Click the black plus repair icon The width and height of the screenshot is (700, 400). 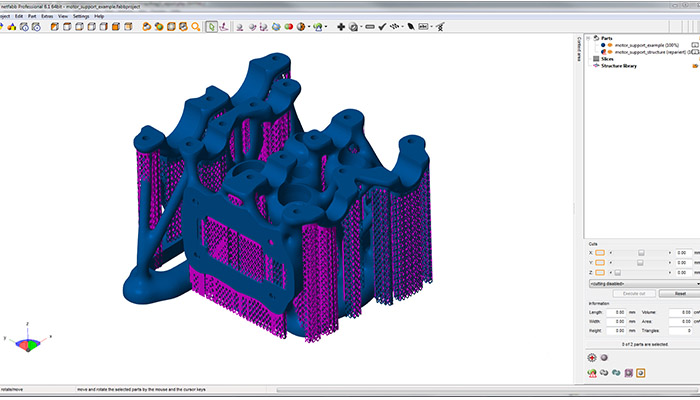coord(341,27)
